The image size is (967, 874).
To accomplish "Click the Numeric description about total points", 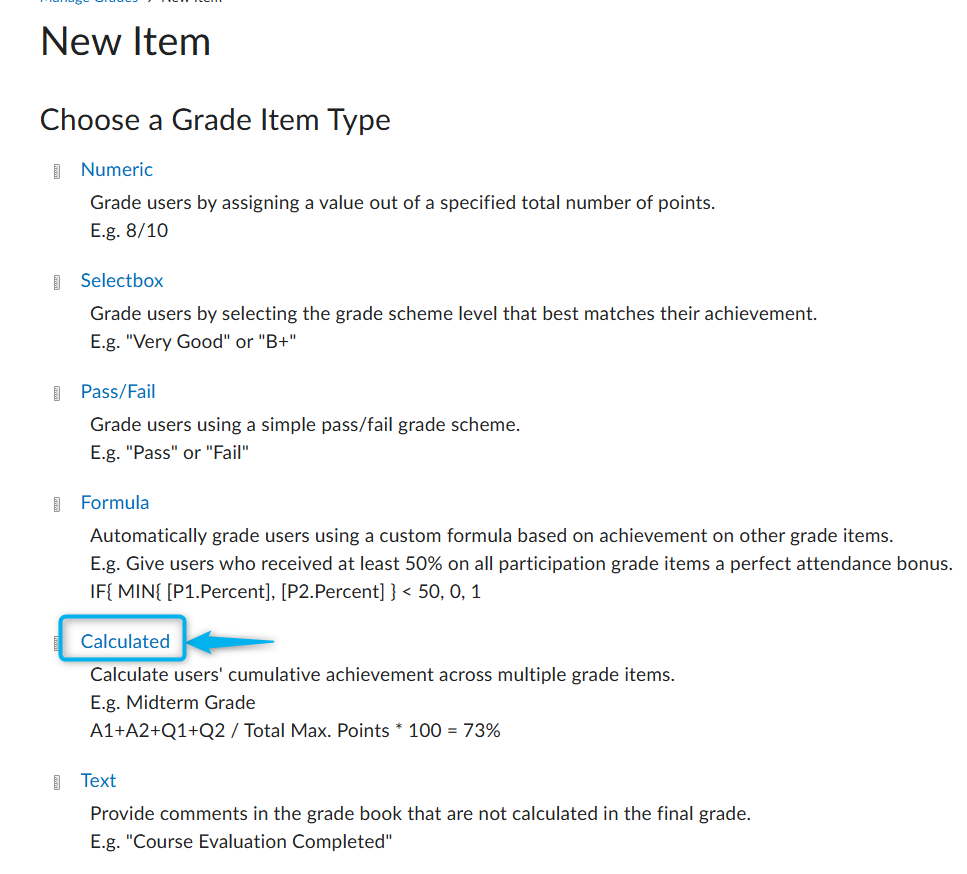I will click(x=403, y=203).
